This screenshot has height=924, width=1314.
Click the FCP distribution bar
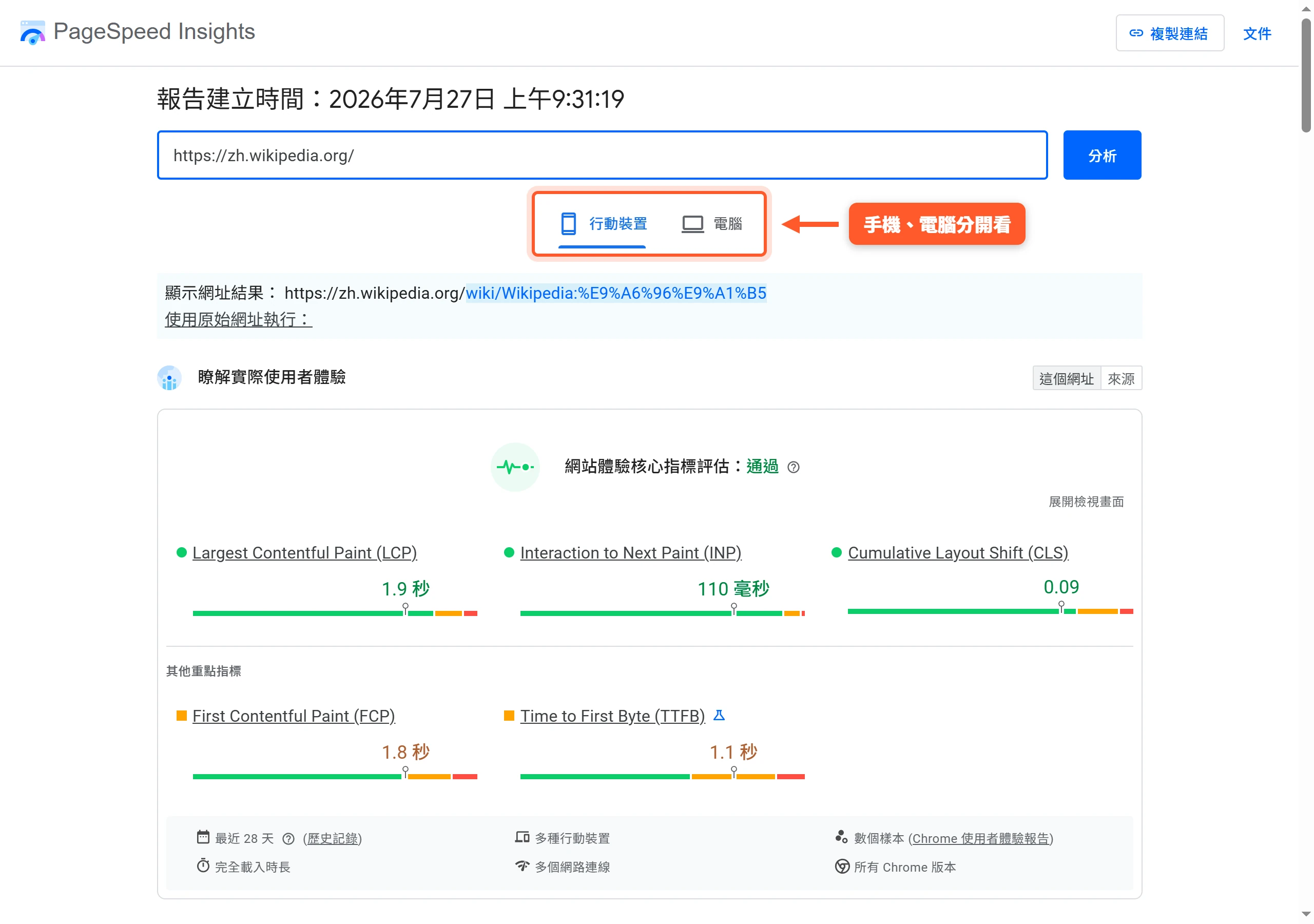pos(335,776)
